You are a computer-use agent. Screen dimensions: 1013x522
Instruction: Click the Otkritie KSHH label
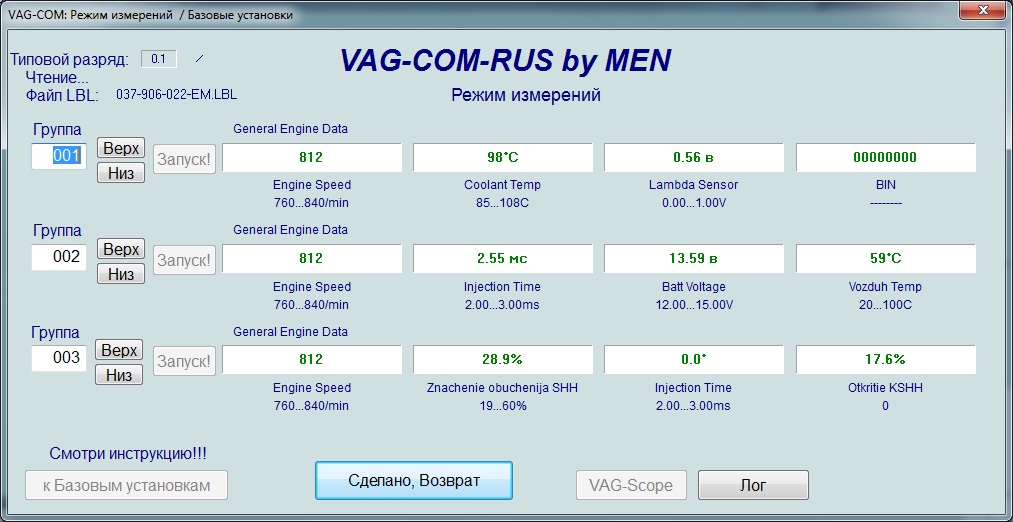click(886, 388)
